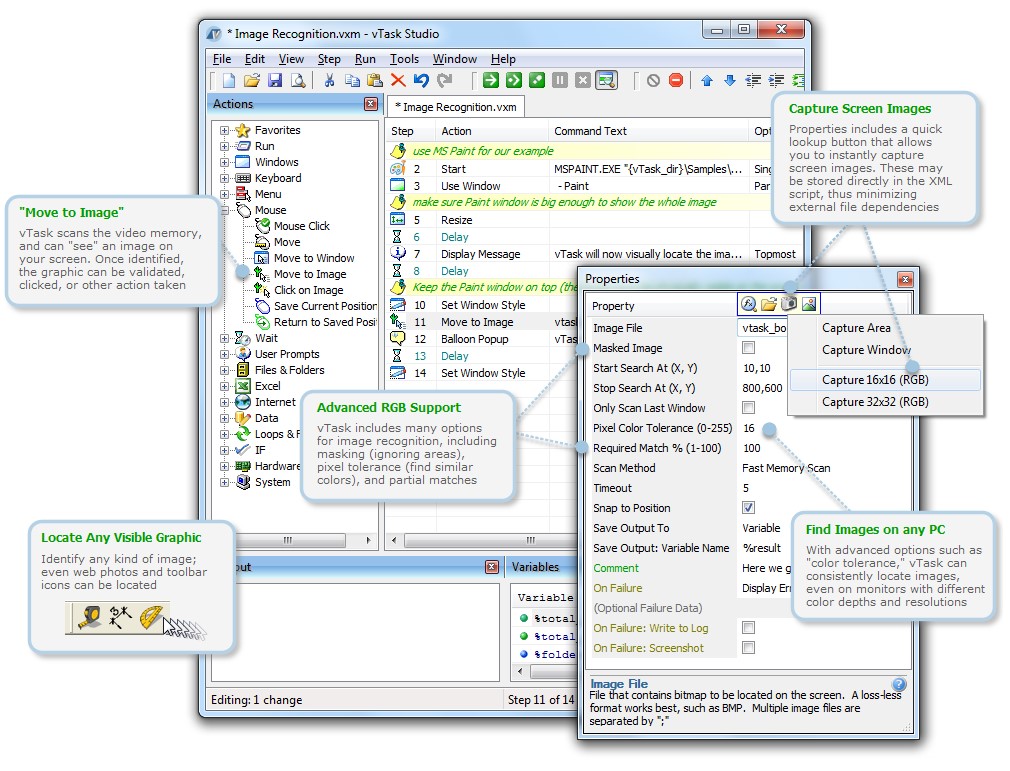Click the Cut scissors icon
Image resolution: width=1010 pixels, height=771 pixels.
[329, 81]
